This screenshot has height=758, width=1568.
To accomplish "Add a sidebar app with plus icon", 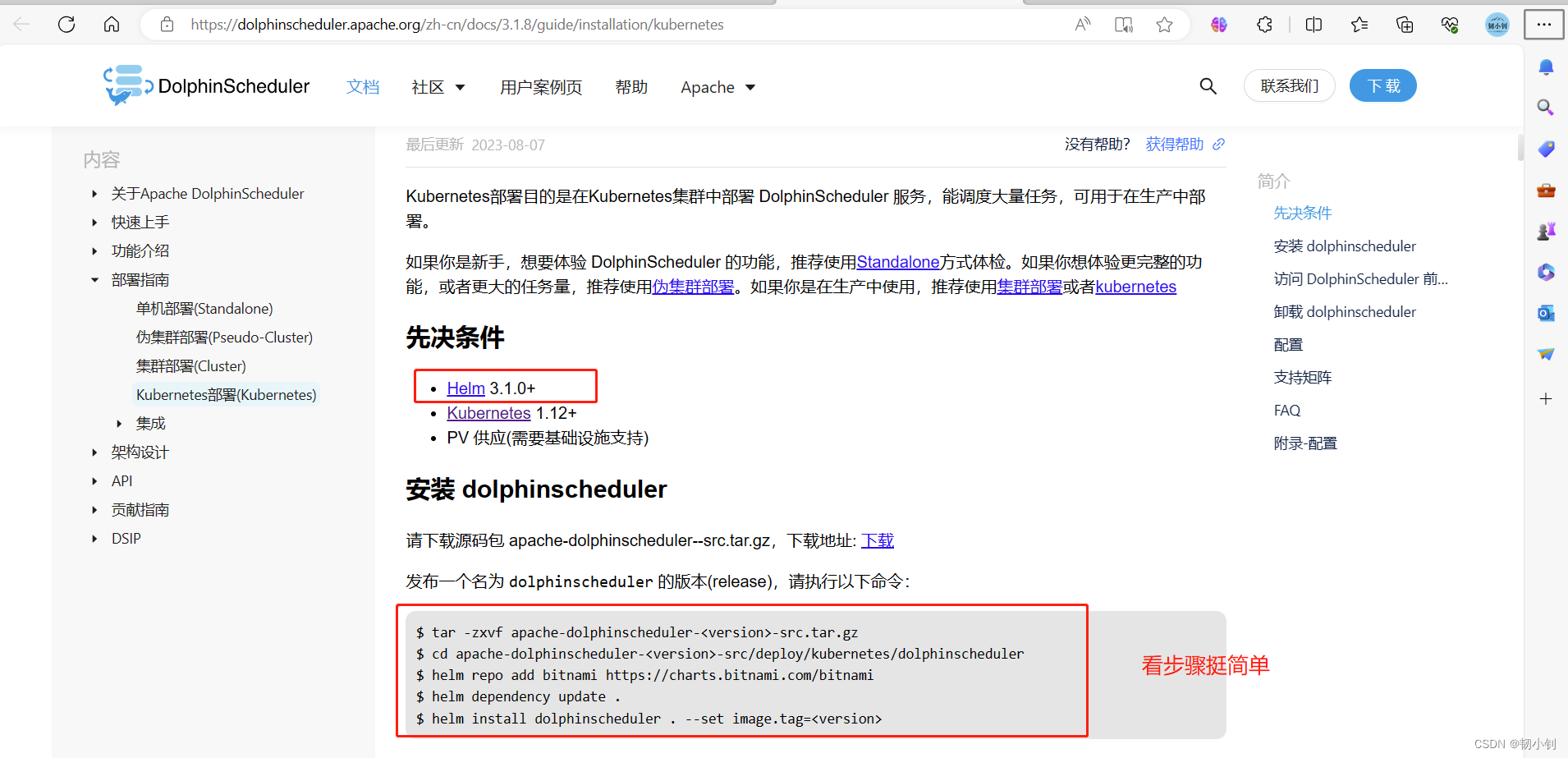I will tap(1546, 399).
